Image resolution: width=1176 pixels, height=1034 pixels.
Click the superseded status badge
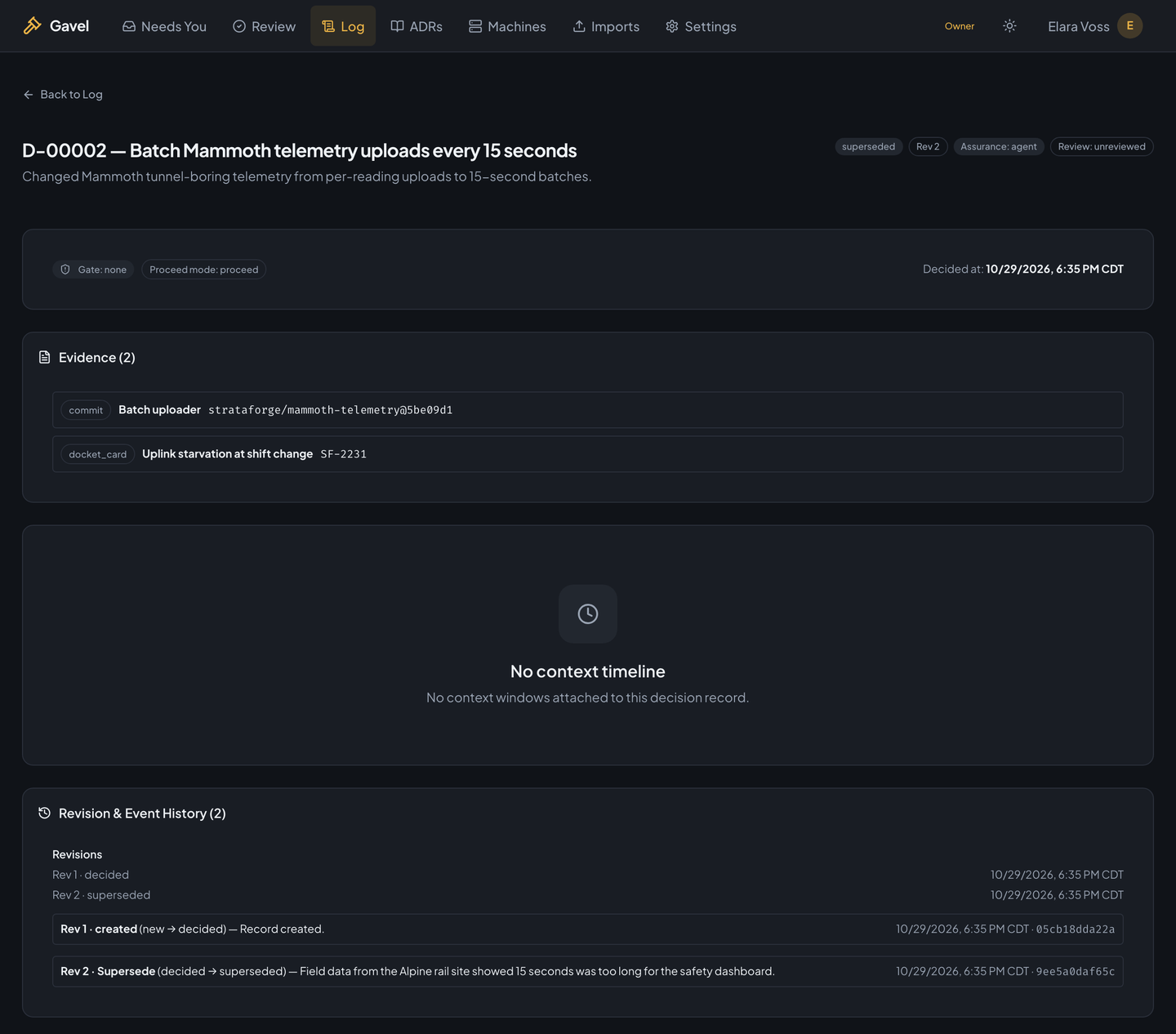[868, 147]
